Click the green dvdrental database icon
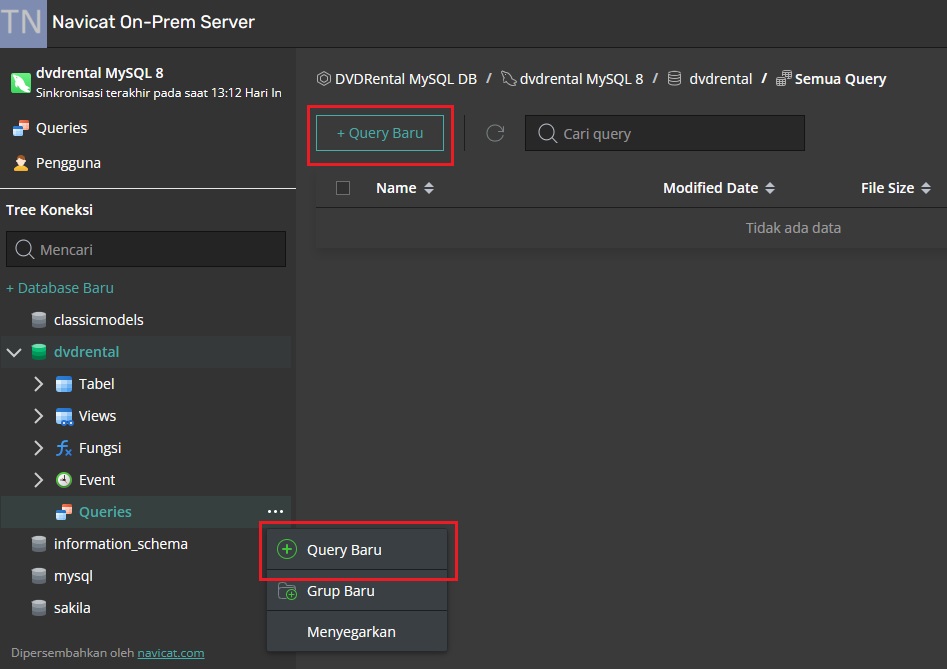The height and width of the screenshot is (669, 947). point(39,352)
